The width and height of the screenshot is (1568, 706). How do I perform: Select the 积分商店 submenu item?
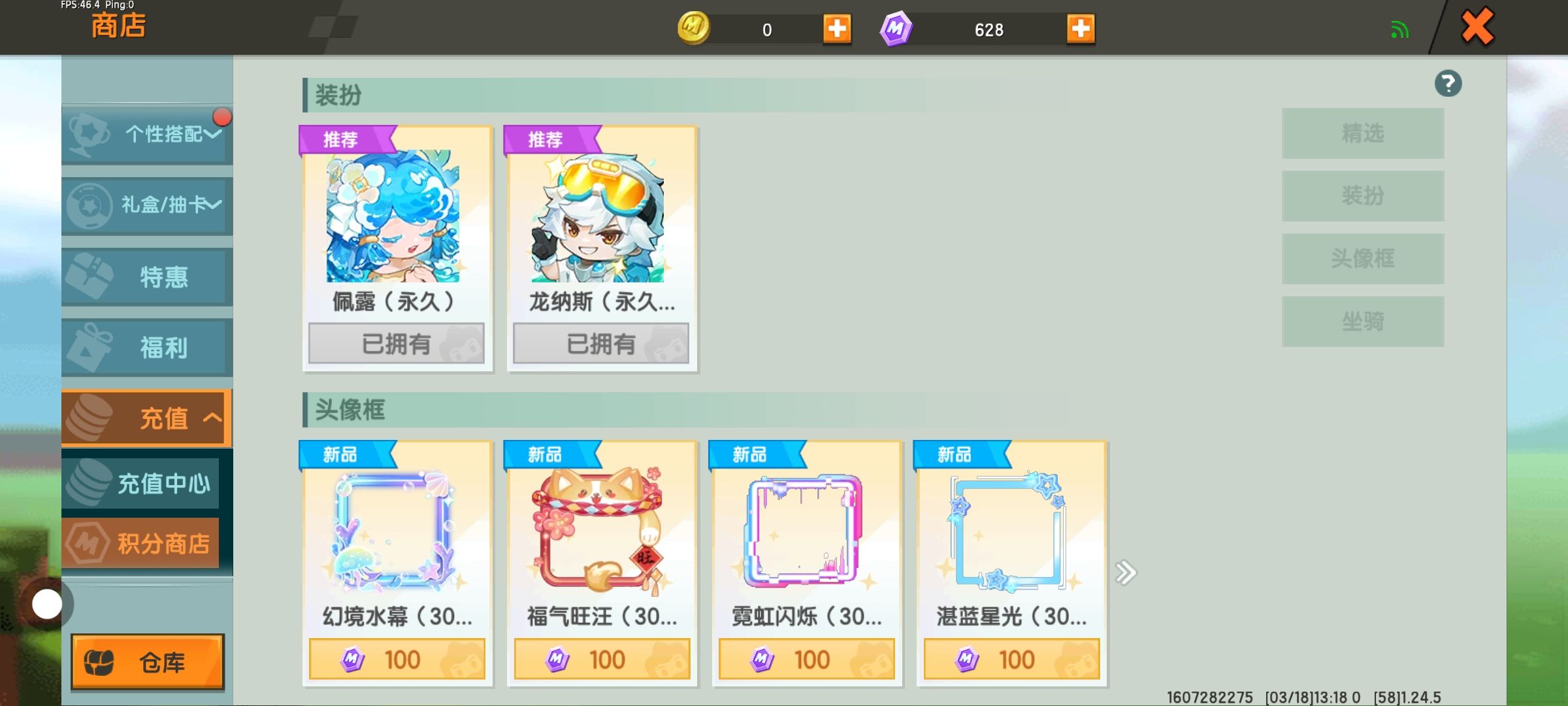(x=140, y=543)
